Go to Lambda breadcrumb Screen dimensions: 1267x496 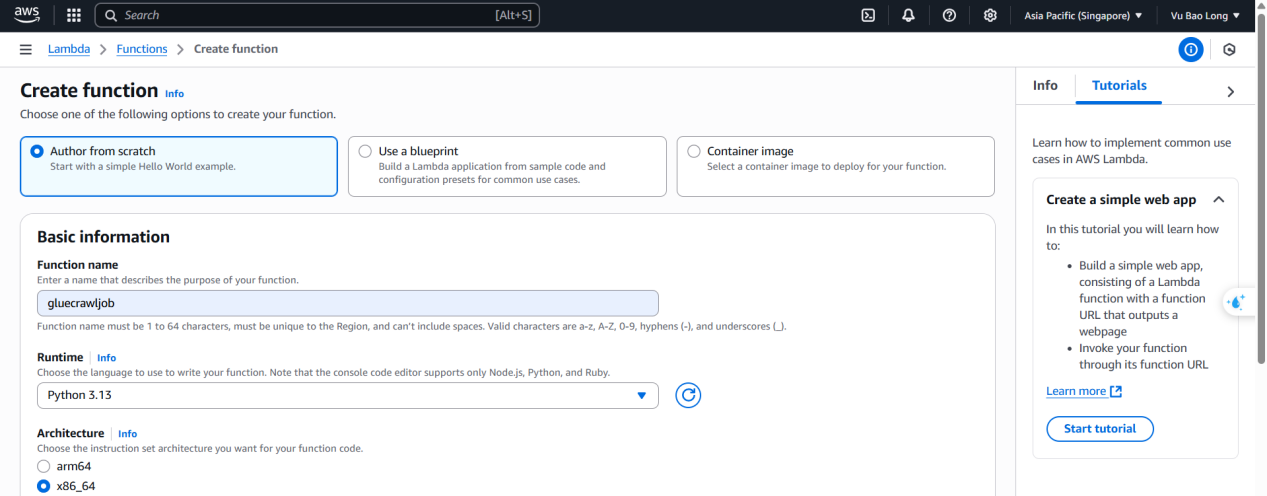pos(69,49)
